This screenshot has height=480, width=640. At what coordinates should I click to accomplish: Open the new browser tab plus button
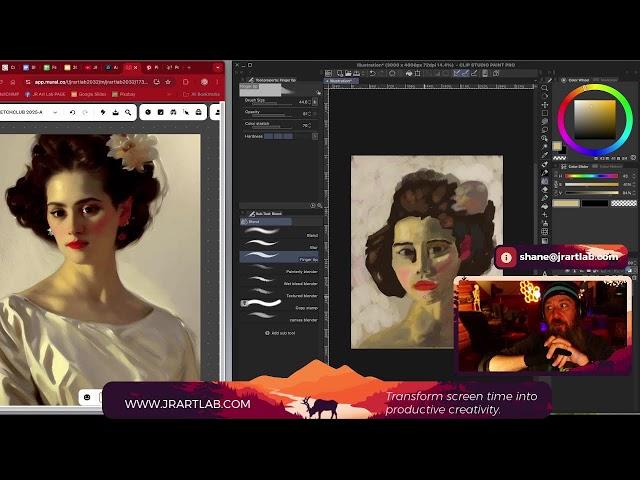pos(189,67)
